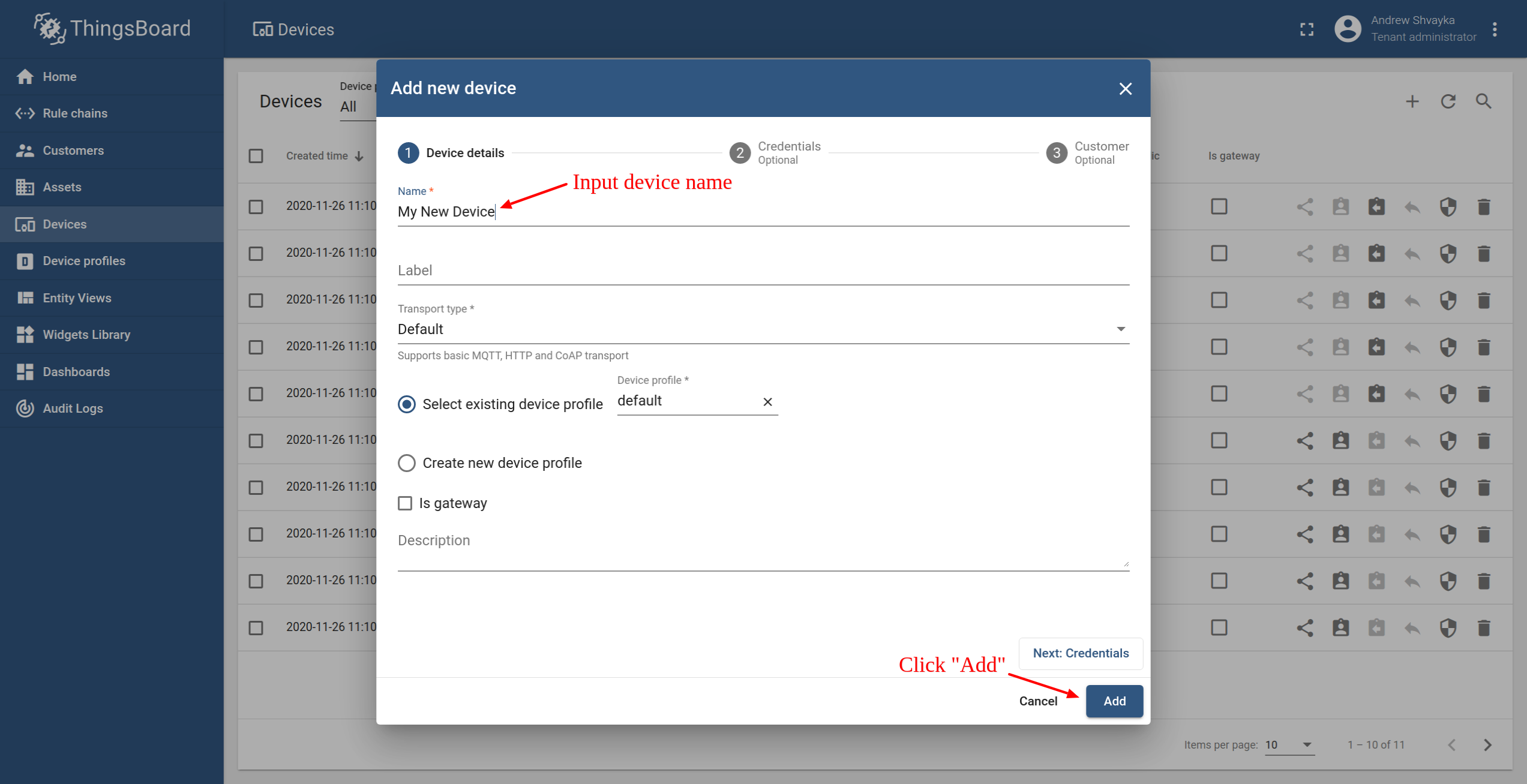
Task: Toggle fullscreen mode icon in header
Action: (1307, 29)
